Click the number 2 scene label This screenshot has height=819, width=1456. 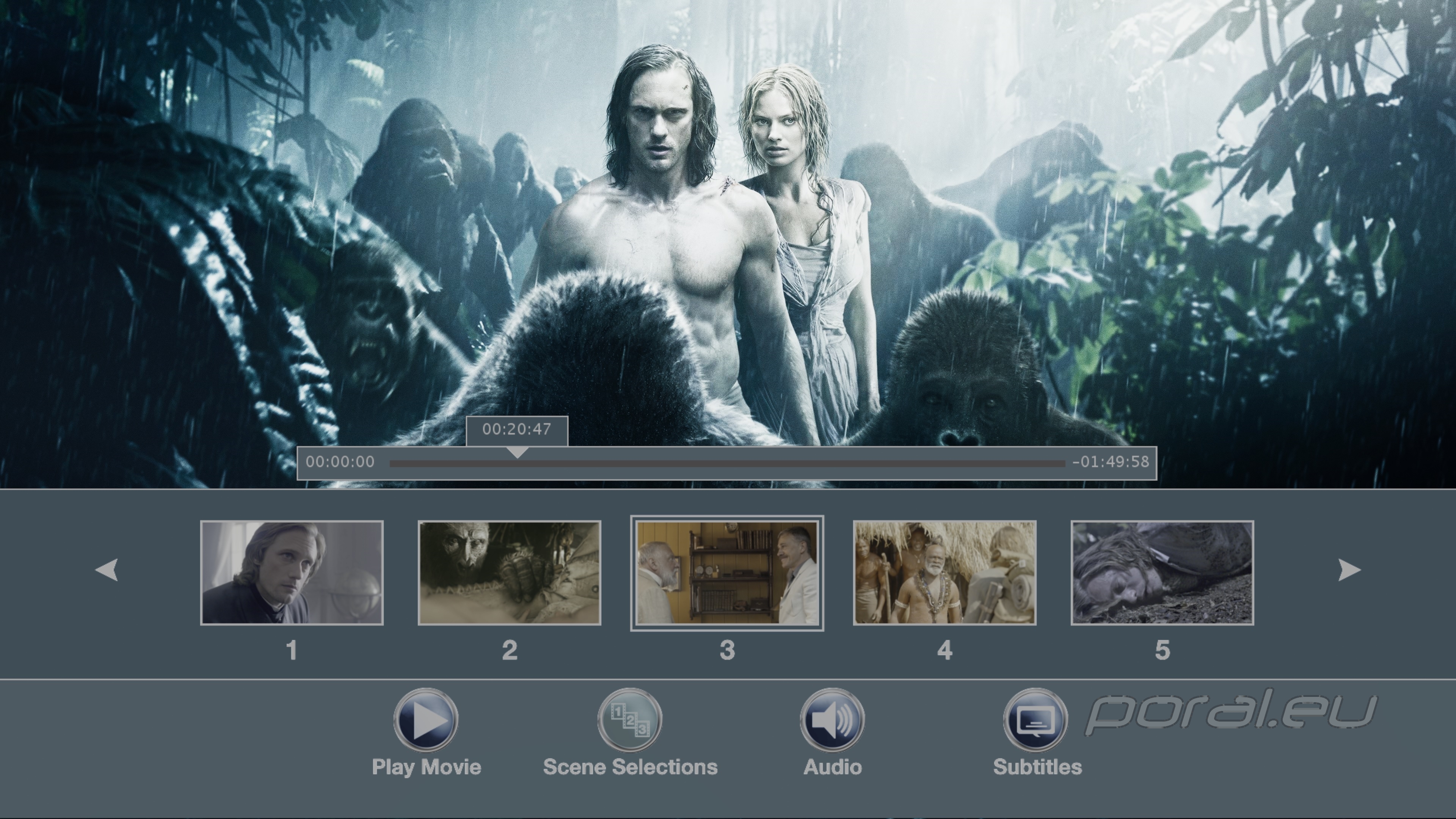pyautogui.click(x=509, y=651)
